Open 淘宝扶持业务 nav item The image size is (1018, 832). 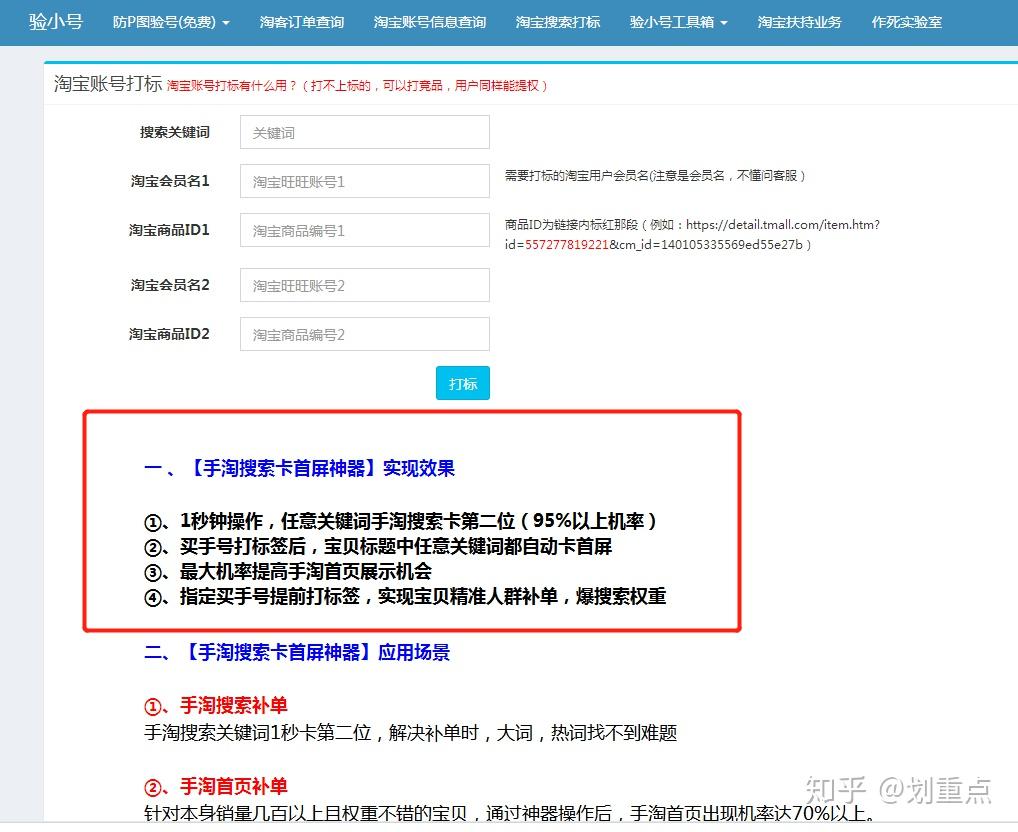coord(799,22)
